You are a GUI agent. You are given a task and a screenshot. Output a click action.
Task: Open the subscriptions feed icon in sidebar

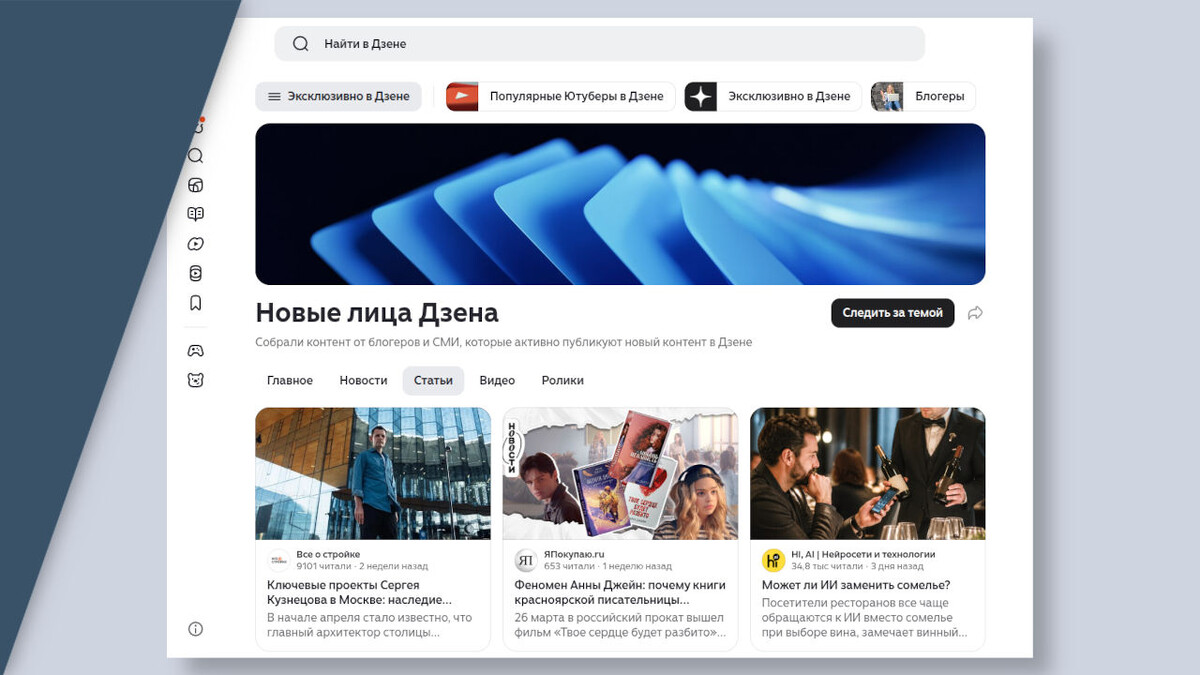point(196,185)
